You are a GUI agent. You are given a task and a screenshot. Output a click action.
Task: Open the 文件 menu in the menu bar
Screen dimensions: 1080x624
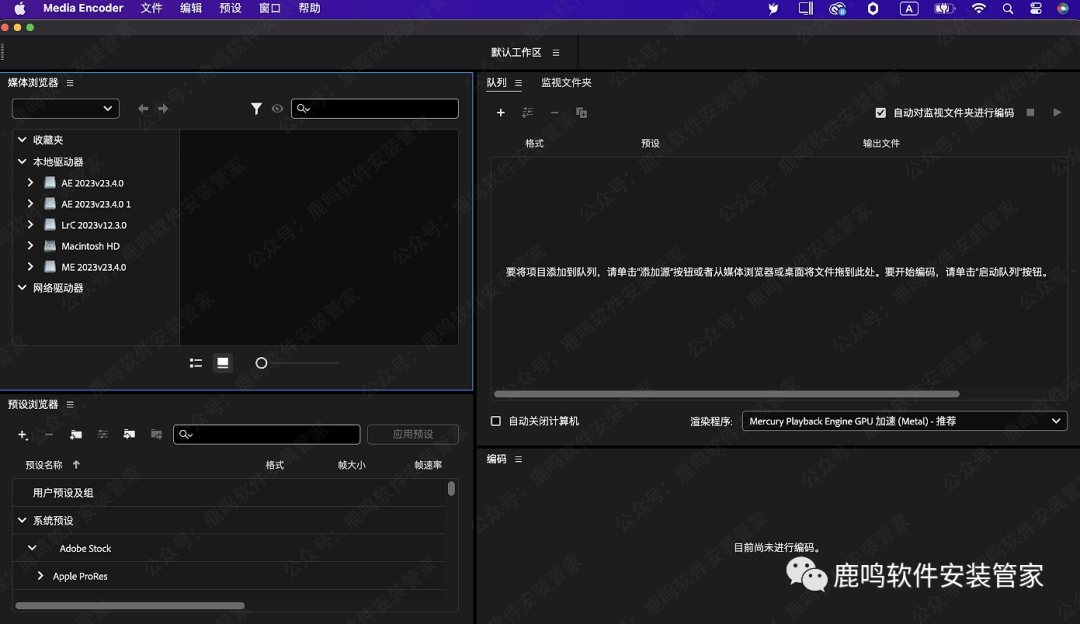tap(151, 8)
